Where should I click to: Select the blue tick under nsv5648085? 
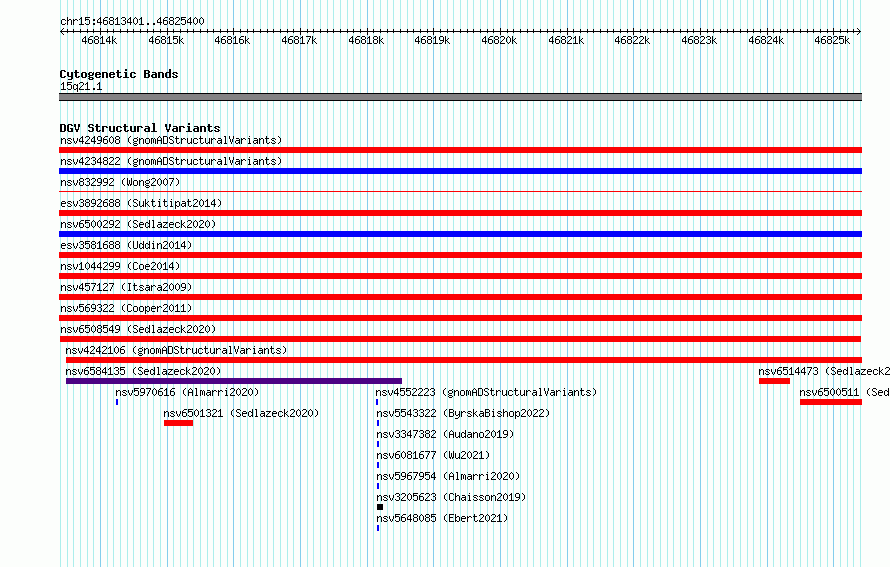(x=378, y=528)
